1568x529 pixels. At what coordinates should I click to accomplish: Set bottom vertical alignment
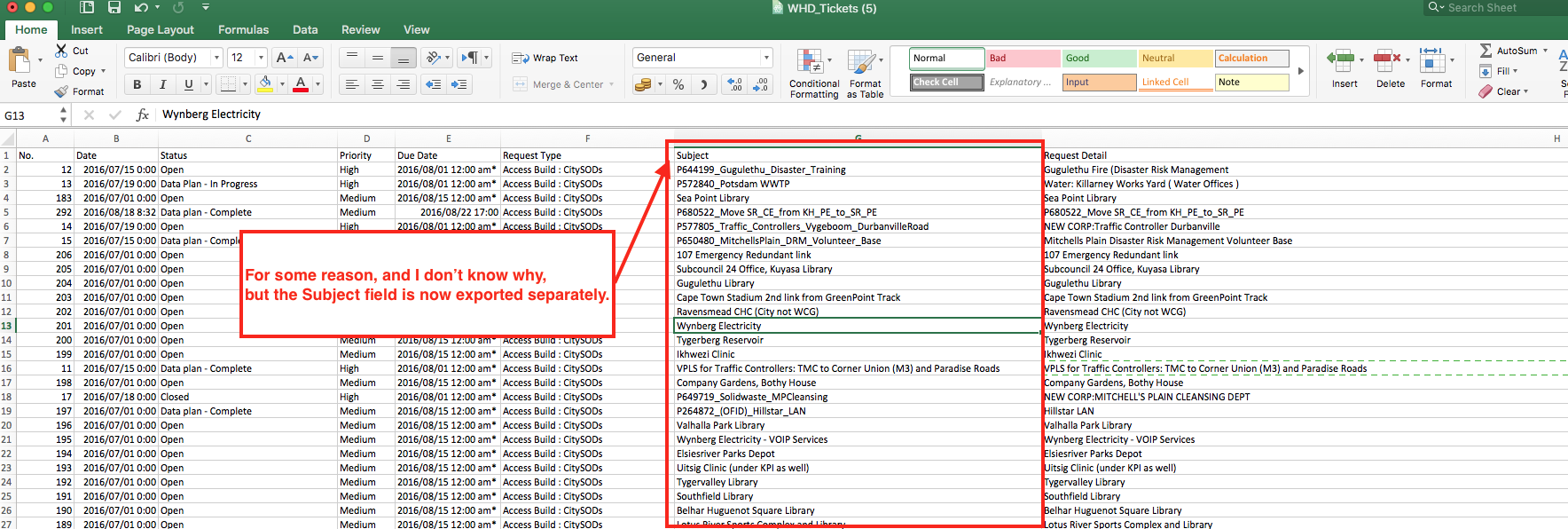coord(404,58)
